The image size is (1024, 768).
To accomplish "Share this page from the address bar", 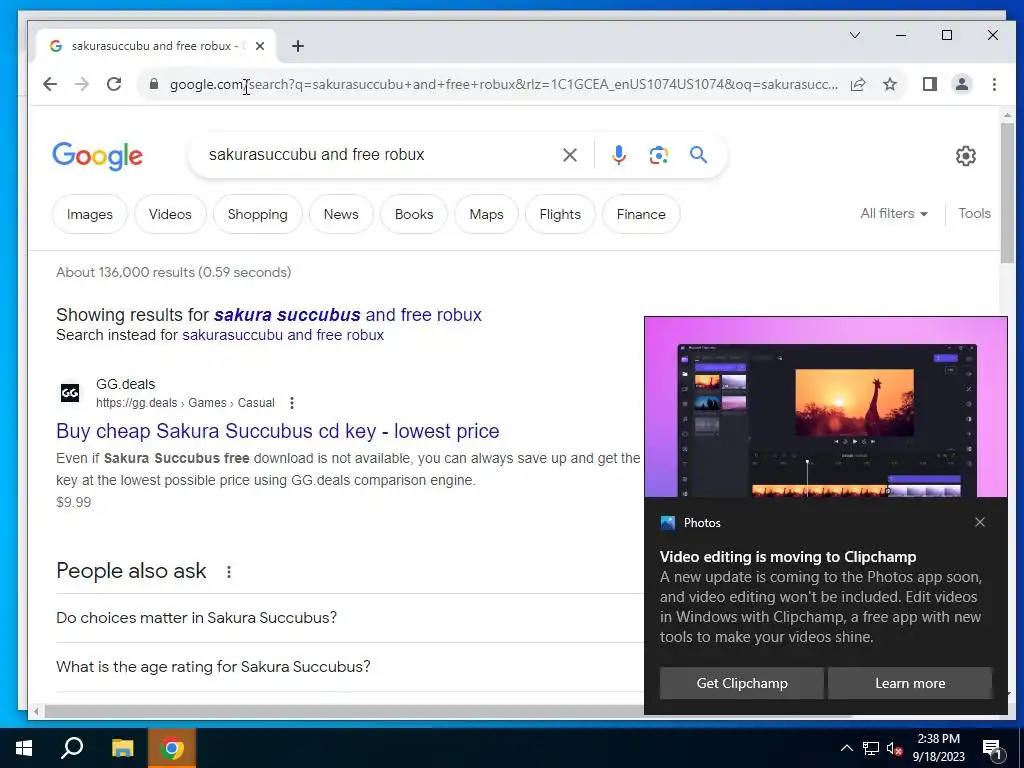I will point(858,84).
